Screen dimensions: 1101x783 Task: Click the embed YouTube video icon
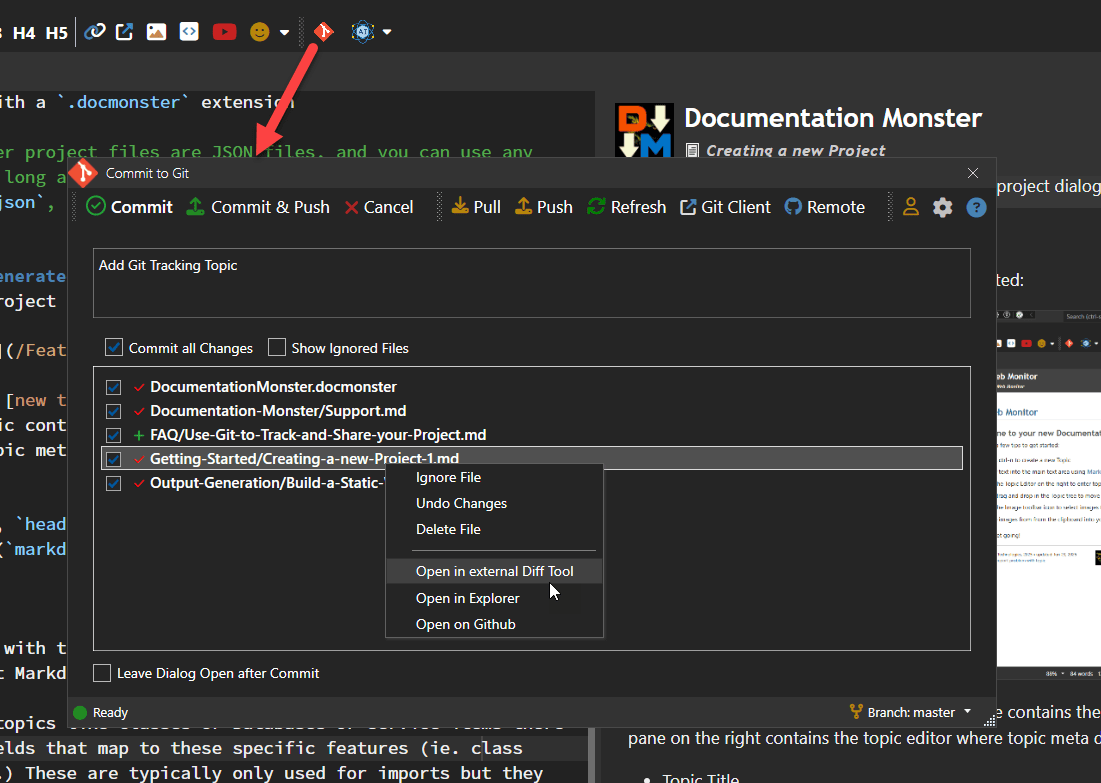tap(224, 31)
